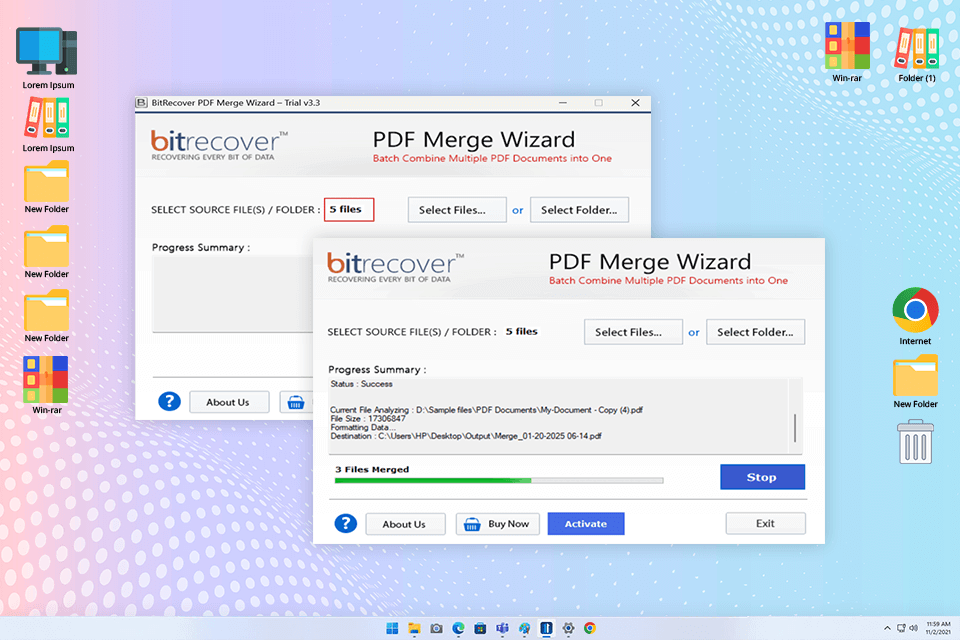Select the Win-rar icon beside Folder (1)
Image resolution: width=960 pixels, height=640 pixels.
(847, 45)
